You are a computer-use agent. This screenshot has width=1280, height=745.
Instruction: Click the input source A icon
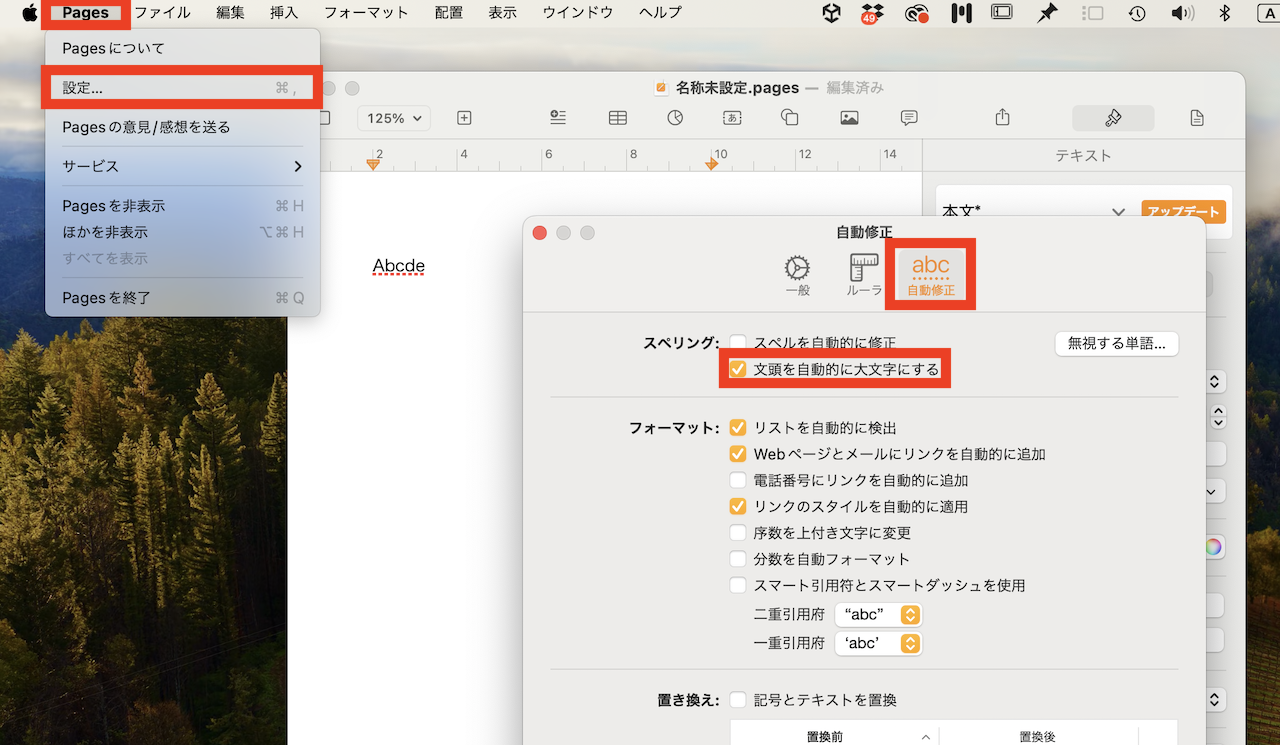tap(1269, 13)
